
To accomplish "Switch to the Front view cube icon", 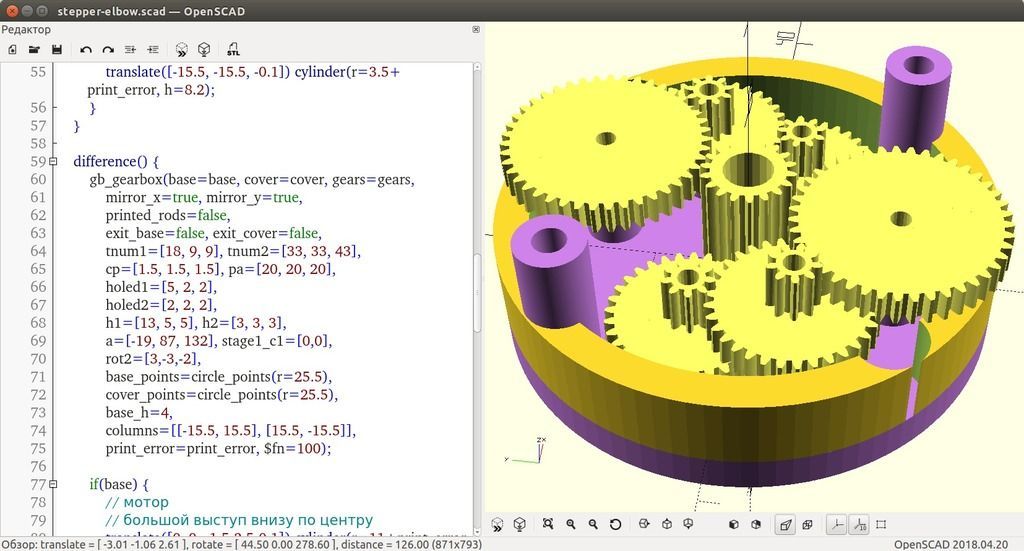I will coord(733,524).
